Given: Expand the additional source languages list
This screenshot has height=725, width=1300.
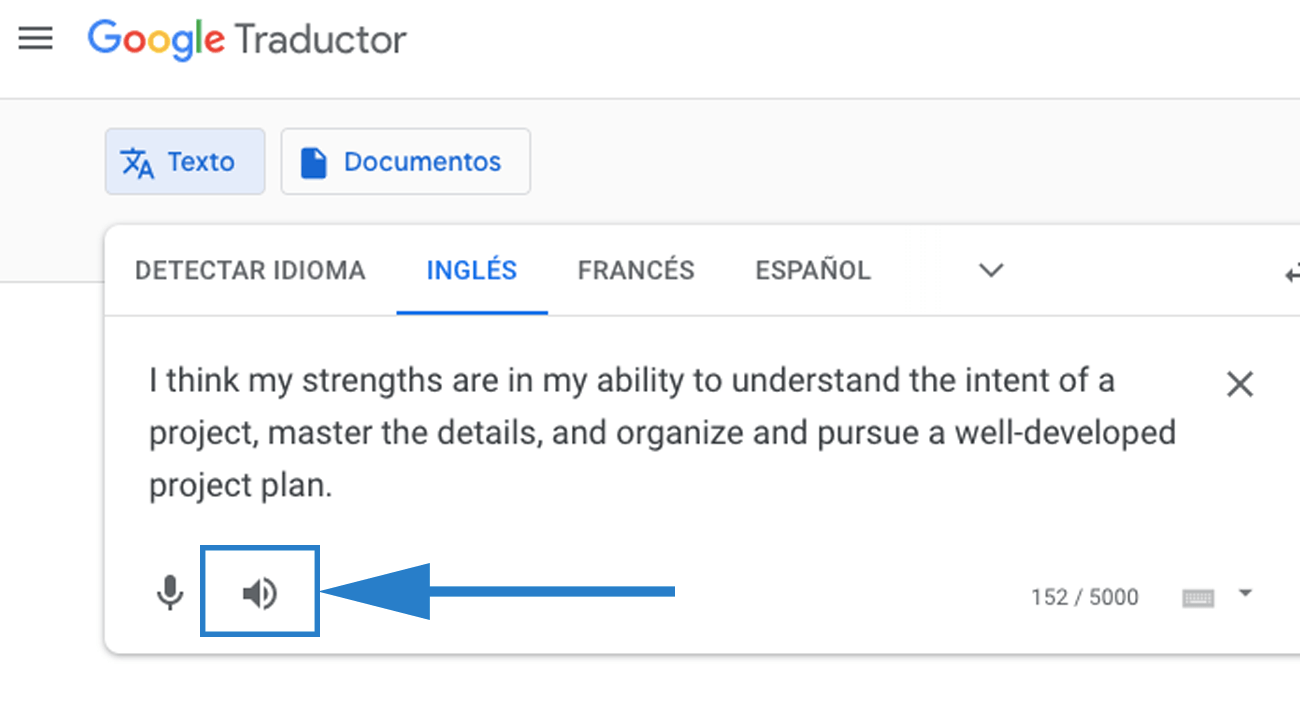Looking at the screenshot, I should pyautogui.click(x=989, y=270).
